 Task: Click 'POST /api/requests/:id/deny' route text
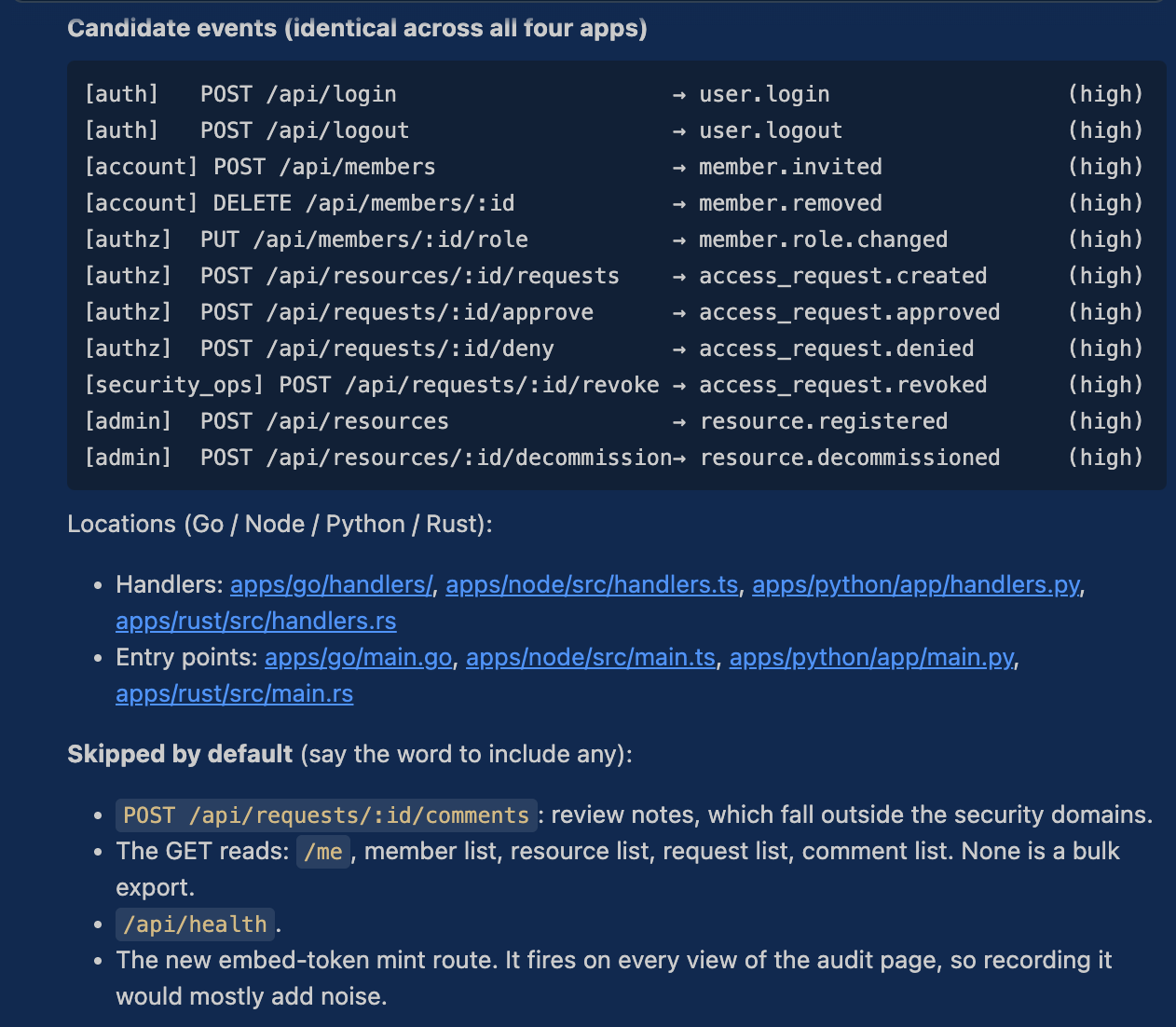pos(376,349)
